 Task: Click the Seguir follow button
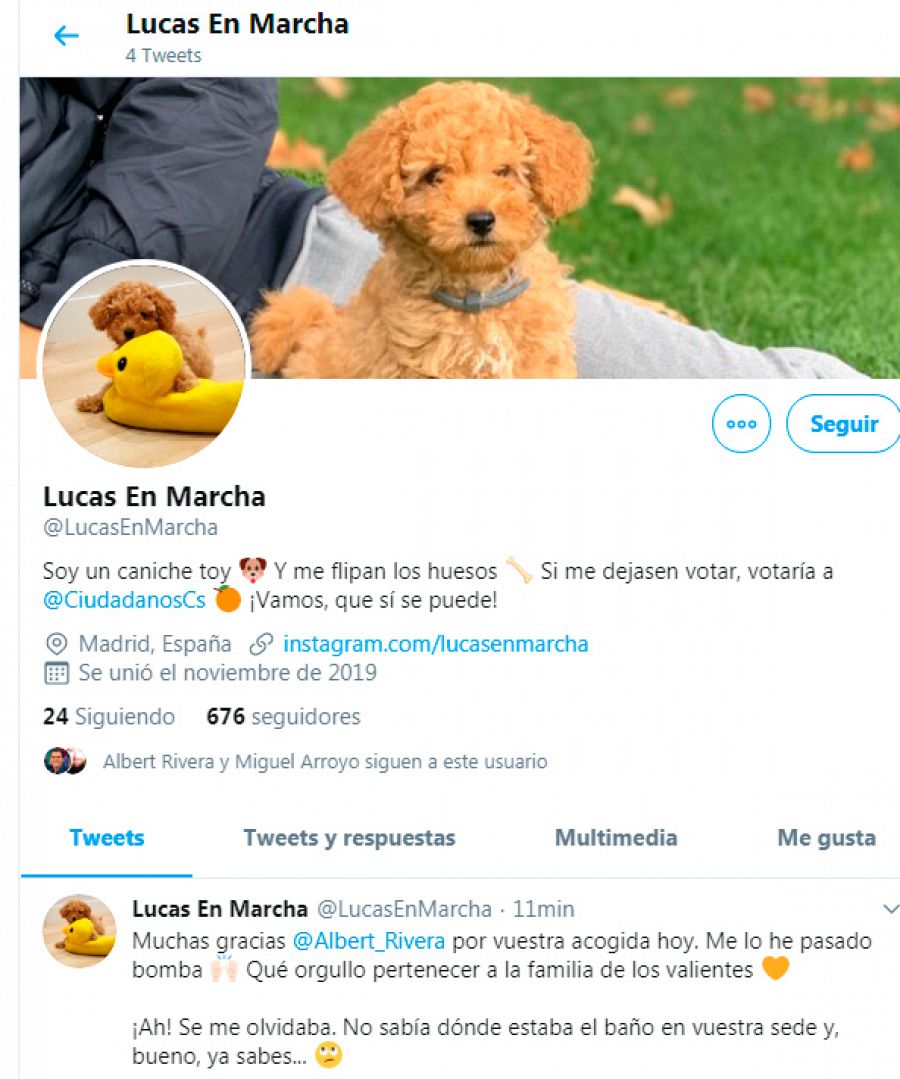pyautogui.click(x=844, y=424)
